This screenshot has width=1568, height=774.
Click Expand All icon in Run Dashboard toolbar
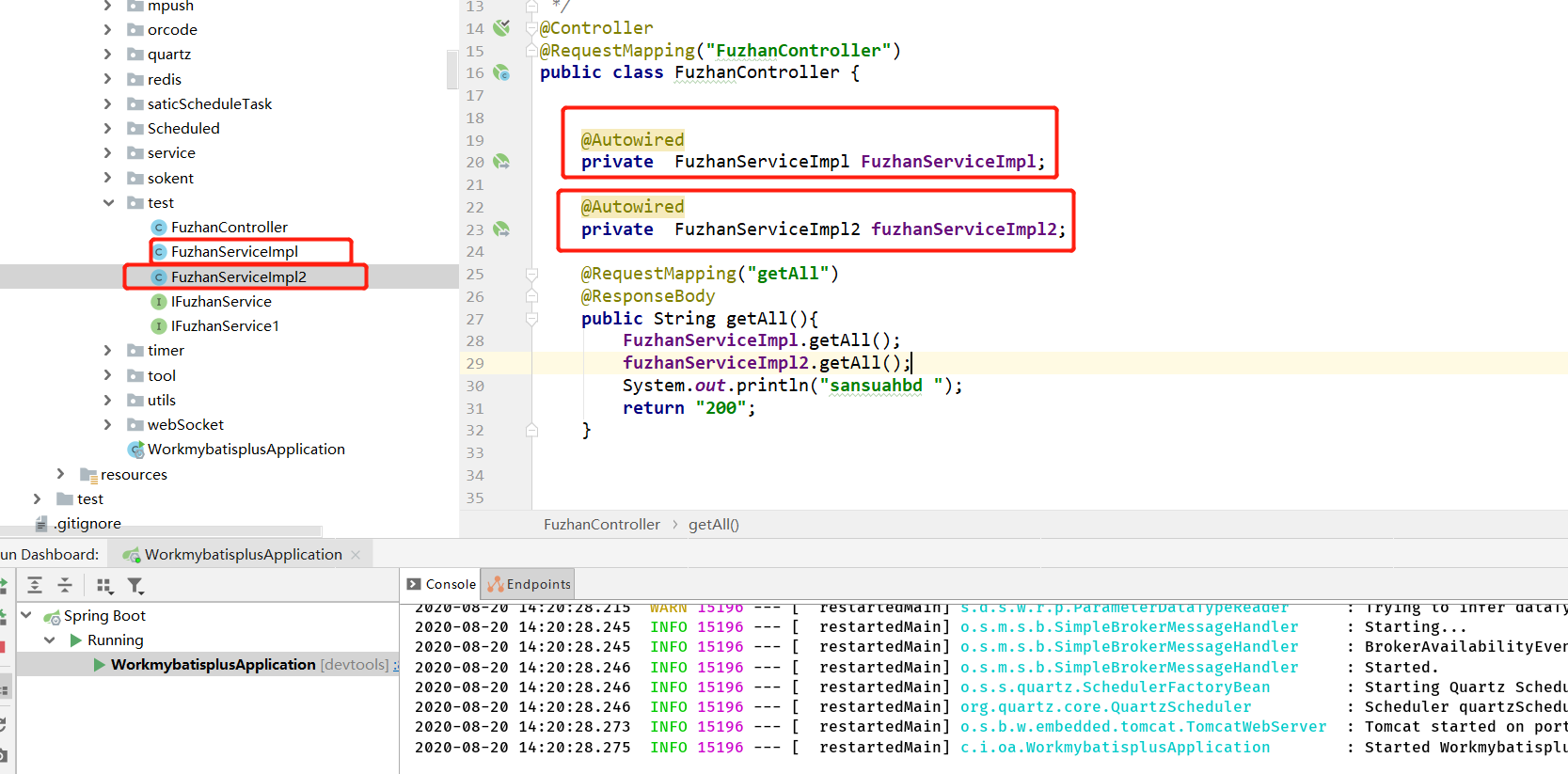[x=35, y=585]
